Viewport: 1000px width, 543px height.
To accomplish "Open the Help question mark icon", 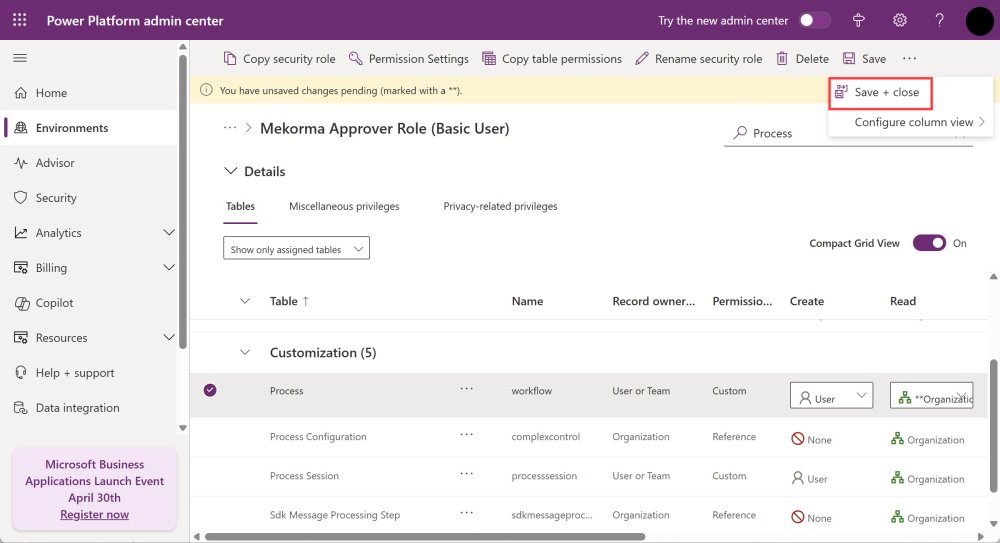I will click(939, 20).
